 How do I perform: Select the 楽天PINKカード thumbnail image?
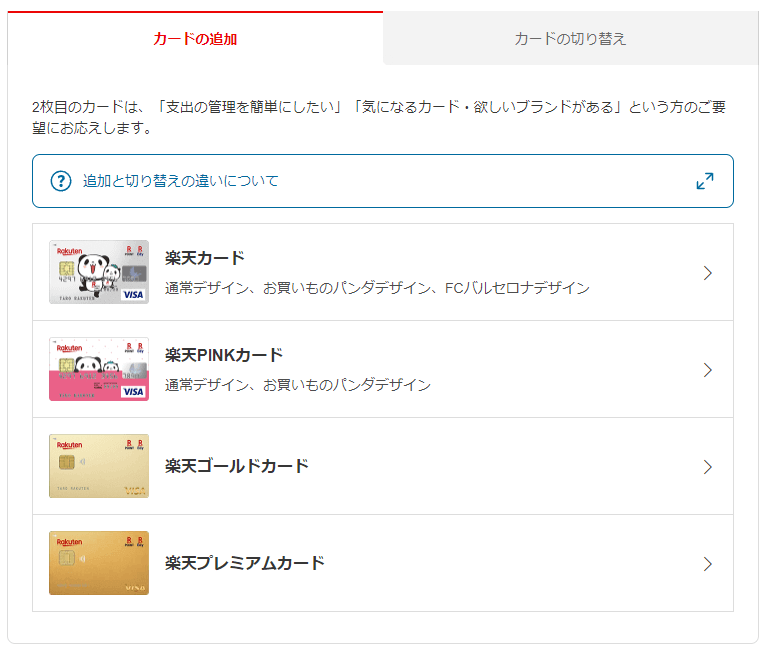(x=99, y=369)
